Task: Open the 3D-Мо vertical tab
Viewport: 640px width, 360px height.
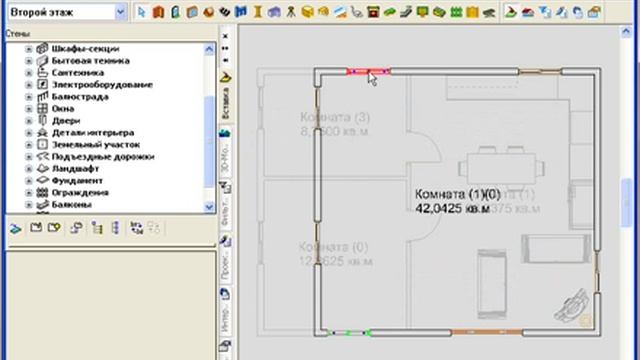Action: point(225,152)
